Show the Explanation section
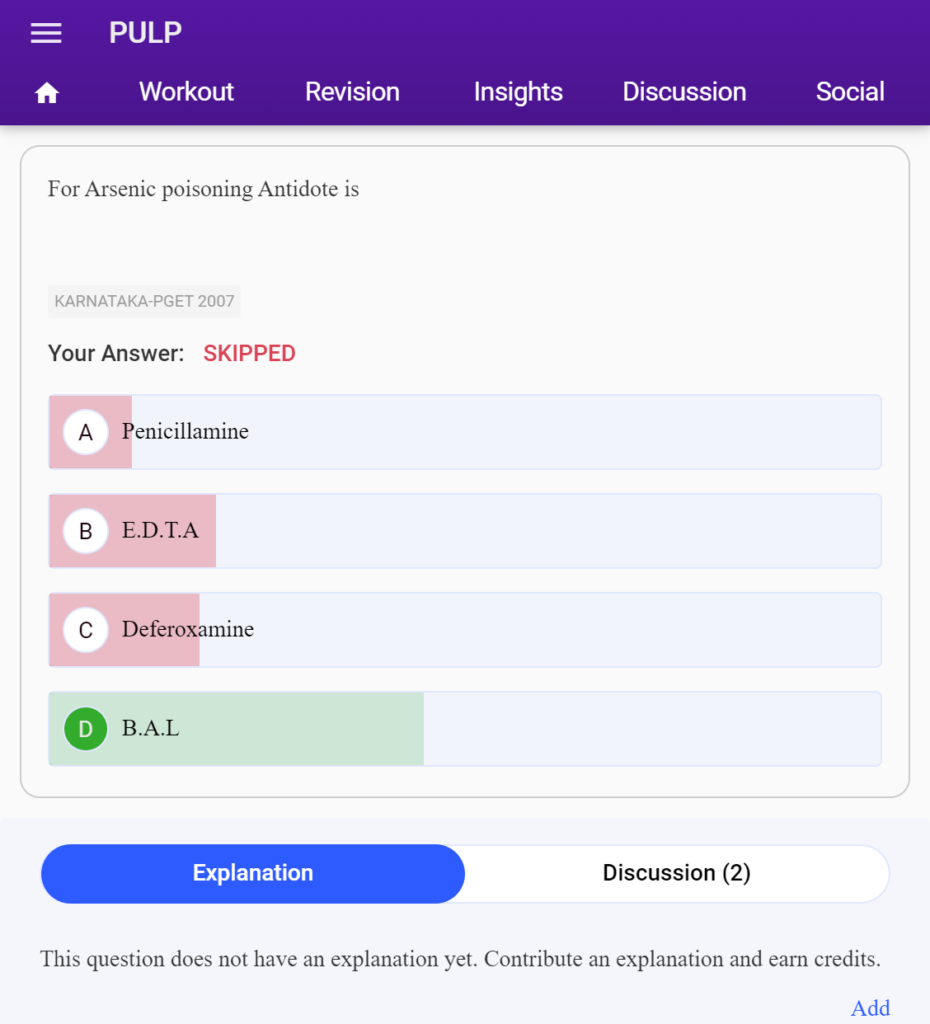Screen dimensions: 930x1024 (253, 874)
